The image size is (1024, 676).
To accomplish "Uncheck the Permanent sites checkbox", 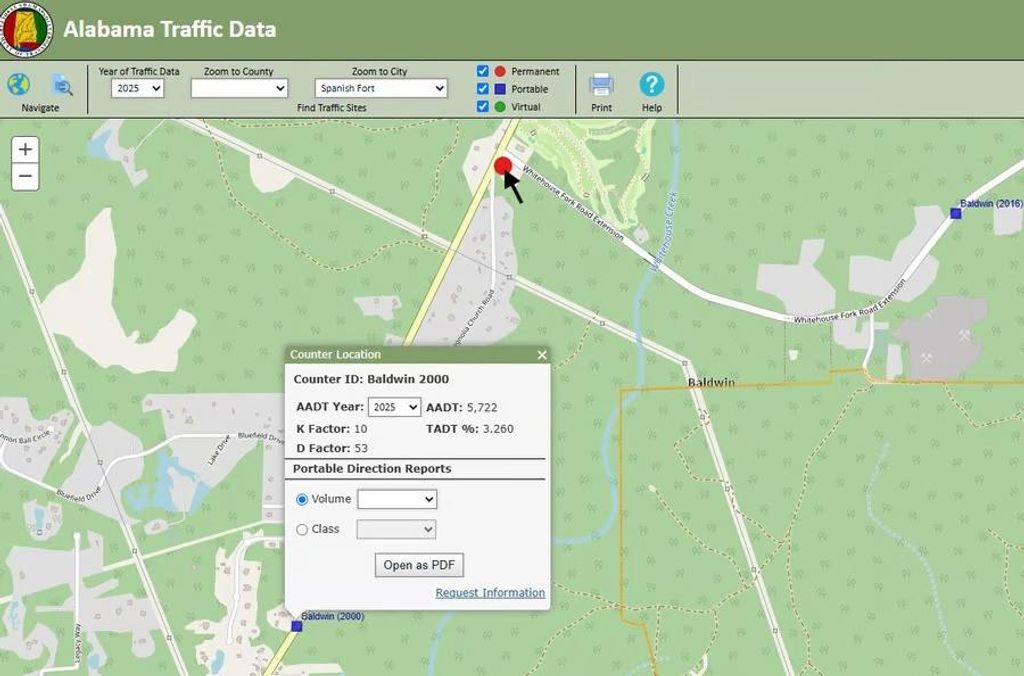I will pyautogui.click(x=483, y=71).
